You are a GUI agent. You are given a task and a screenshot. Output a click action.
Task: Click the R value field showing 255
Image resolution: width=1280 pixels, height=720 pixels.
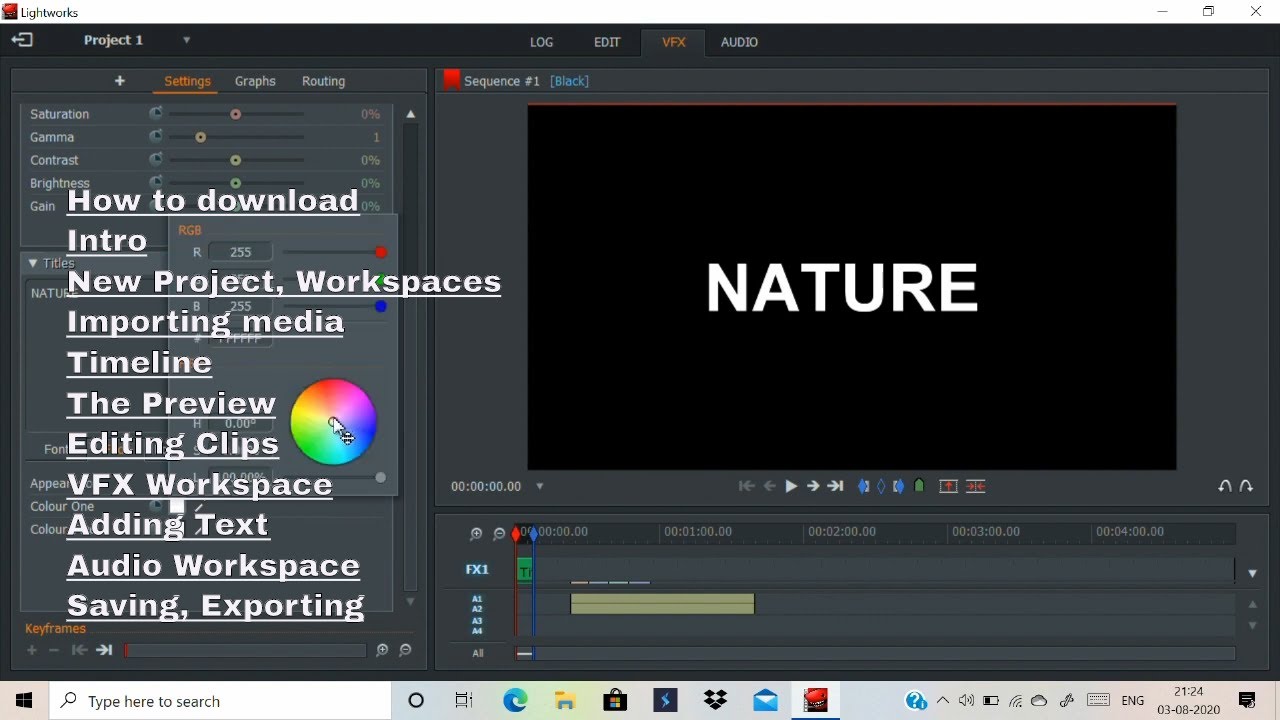pos(241,252)
